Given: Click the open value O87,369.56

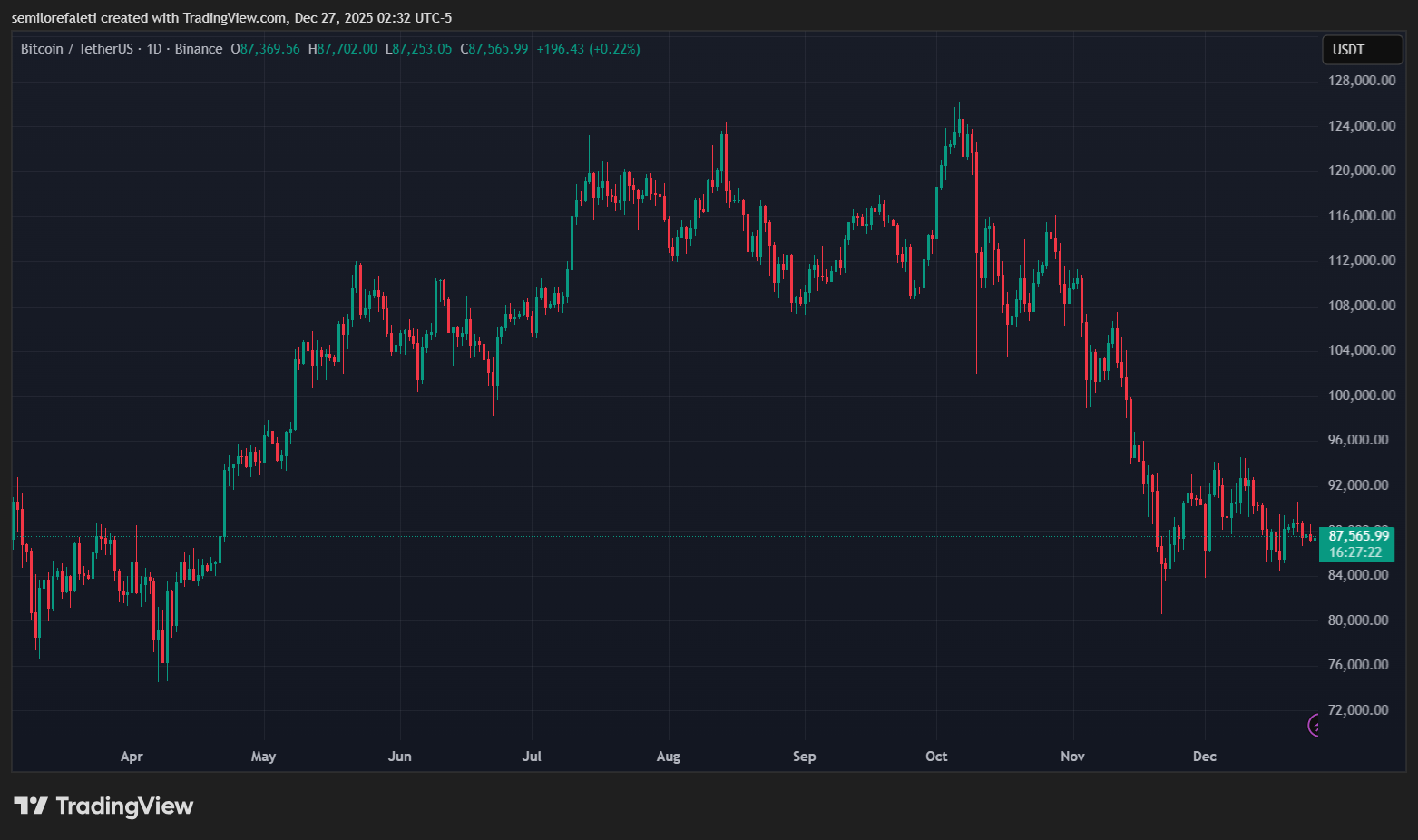Looking at the screenshot, I should (267, 48).
